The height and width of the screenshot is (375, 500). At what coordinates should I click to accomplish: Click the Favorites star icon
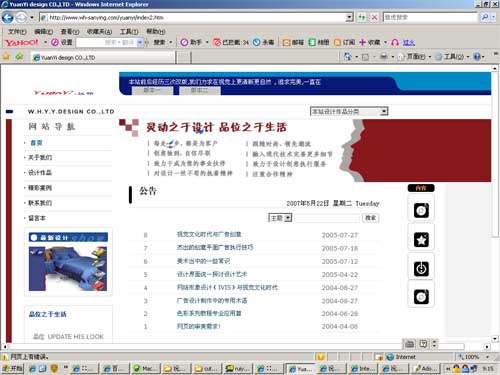(6, 57)
